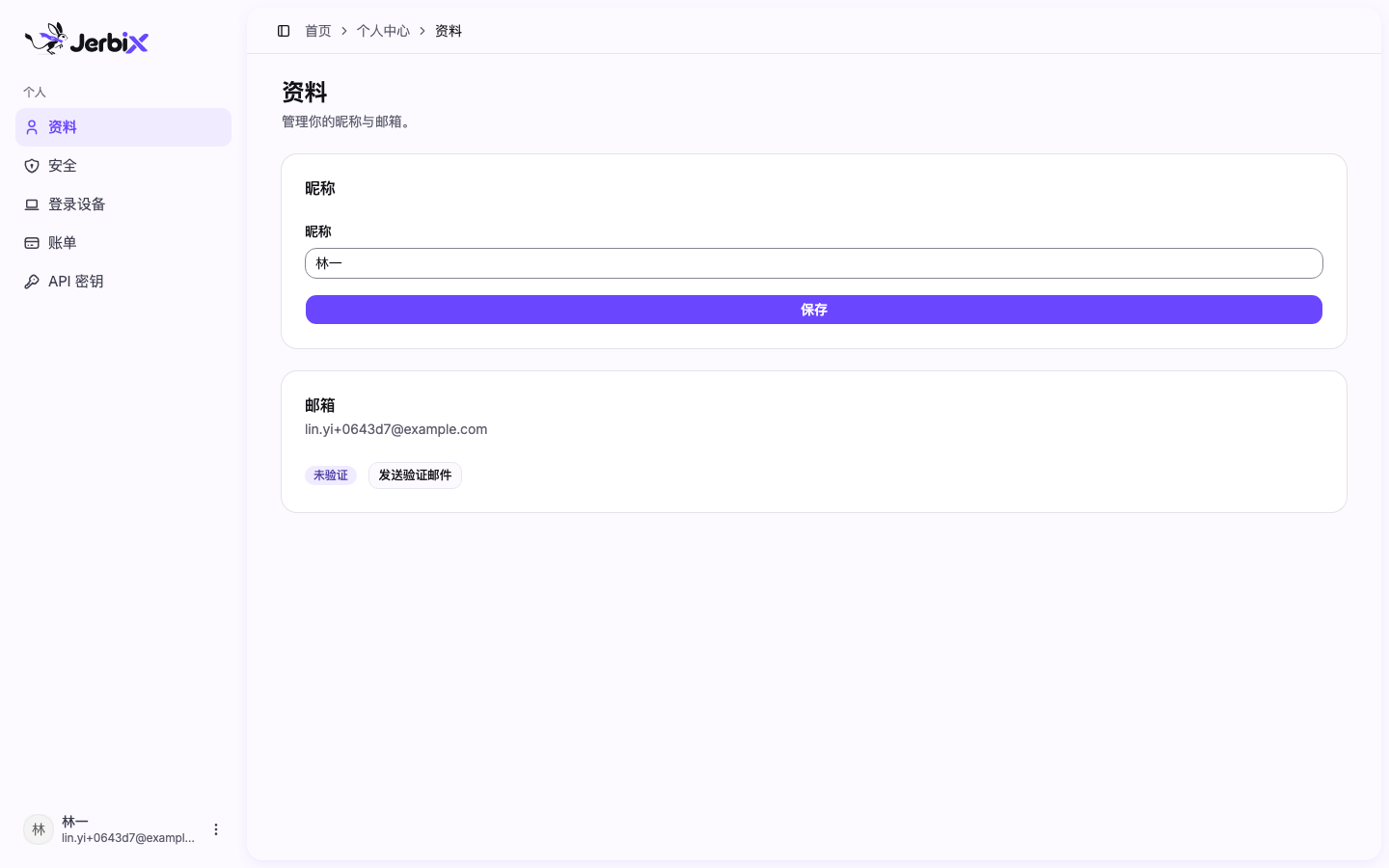
Task: Click the 个人 sidebar group label
Action: pyautogui.click(x=35, y=93)
